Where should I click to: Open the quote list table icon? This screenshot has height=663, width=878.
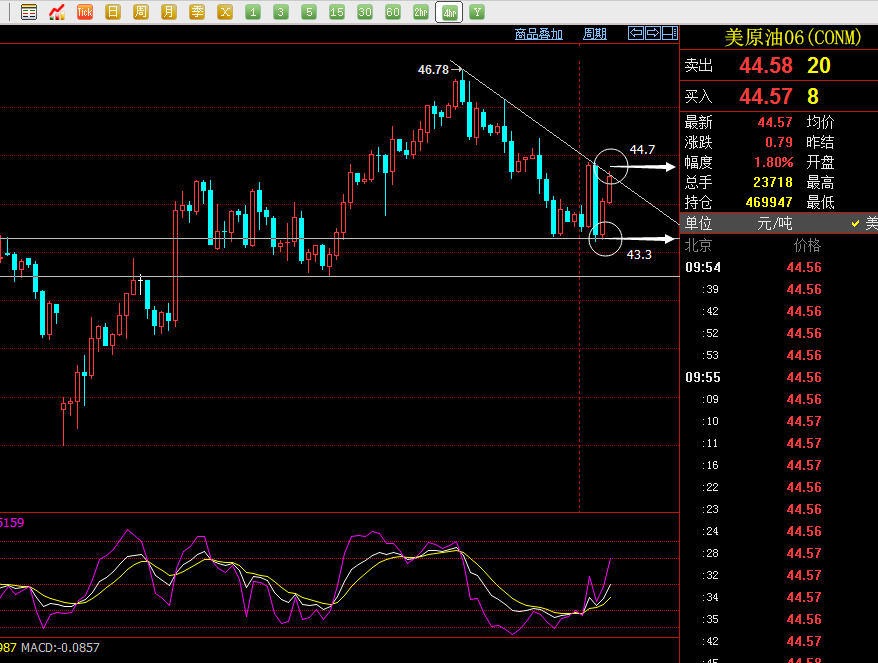pos(29,12)
